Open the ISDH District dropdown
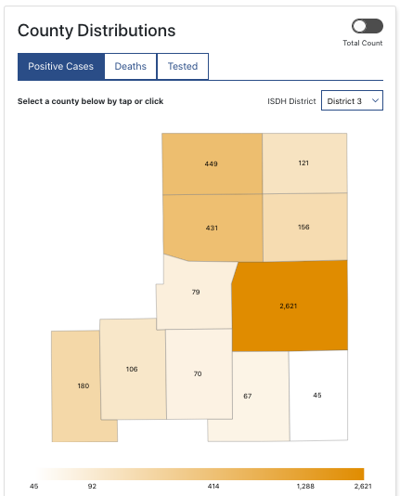Image resolution: width=400 pixels, height=496 pixels. tap(352, 100)
